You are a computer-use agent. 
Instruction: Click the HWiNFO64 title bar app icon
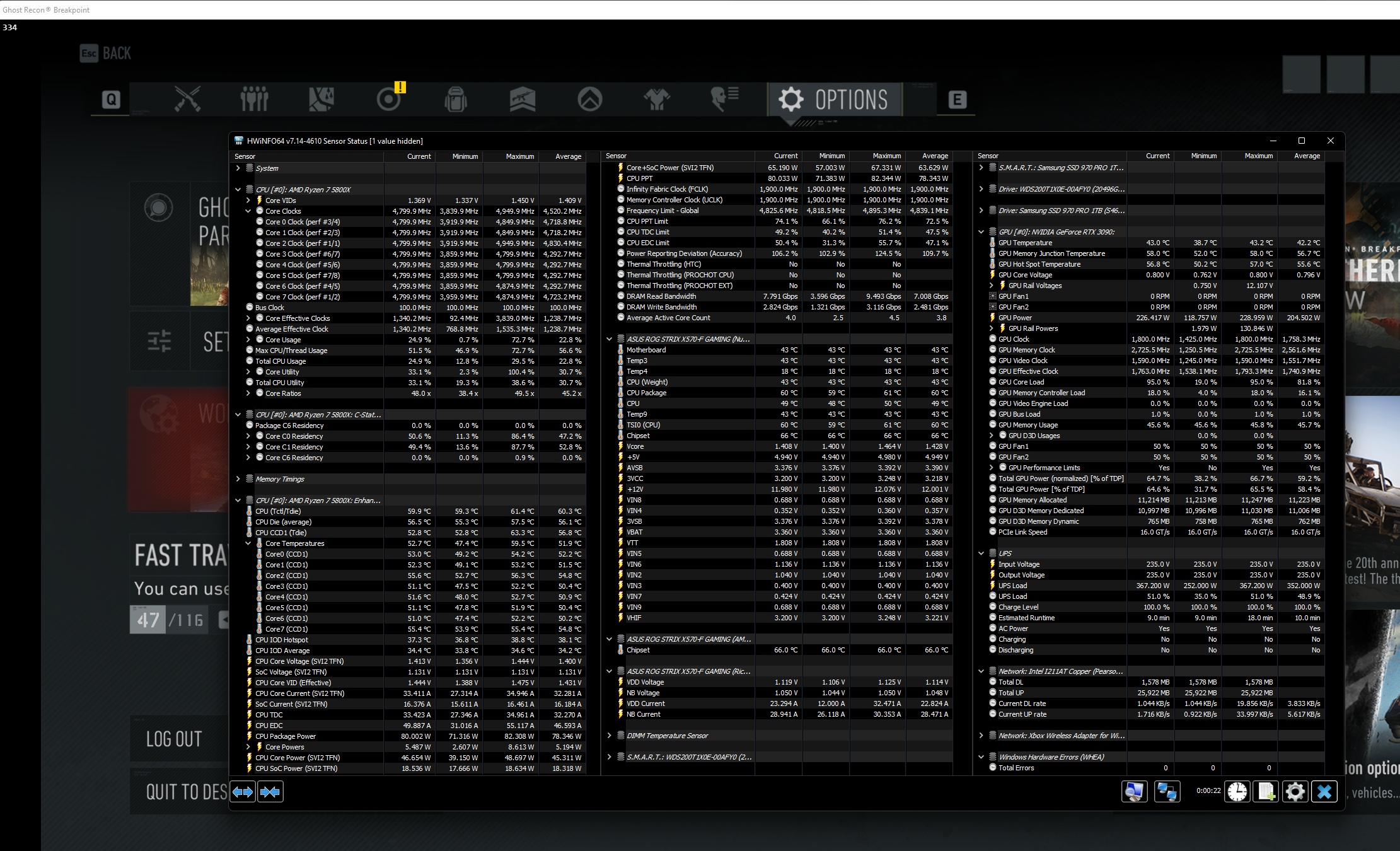click(239, 141)
